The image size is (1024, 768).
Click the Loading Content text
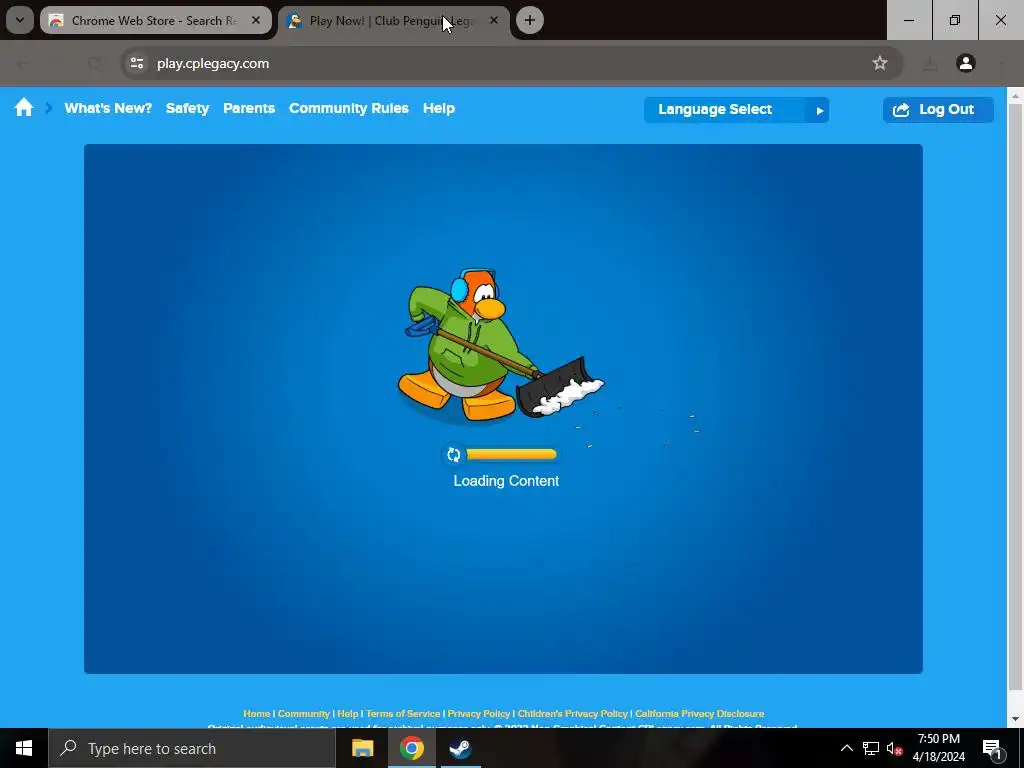pos(506,481)
